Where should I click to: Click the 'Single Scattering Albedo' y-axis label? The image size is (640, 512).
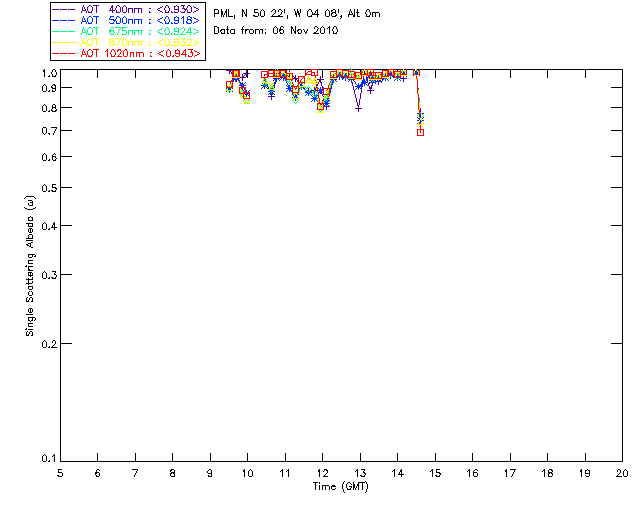pyautogui.click(x=30, y=266)
